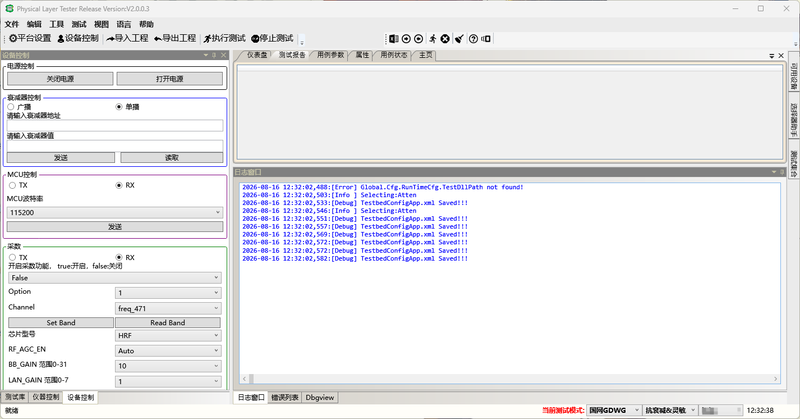Select TX in 采数 section
This screenshot has width=800, height=419.
click(x=12, y=258)
